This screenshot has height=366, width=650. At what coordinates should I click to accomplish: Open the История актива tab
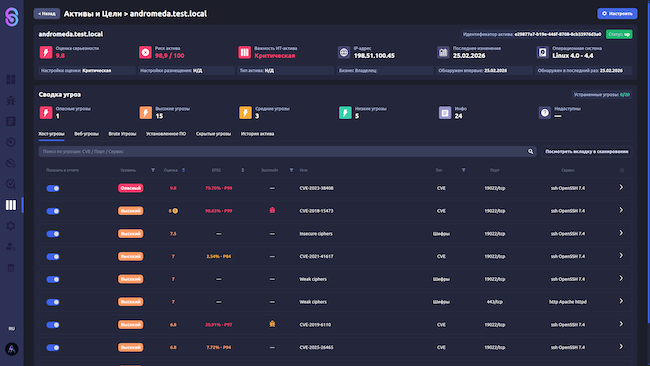(x=257, y=134)
